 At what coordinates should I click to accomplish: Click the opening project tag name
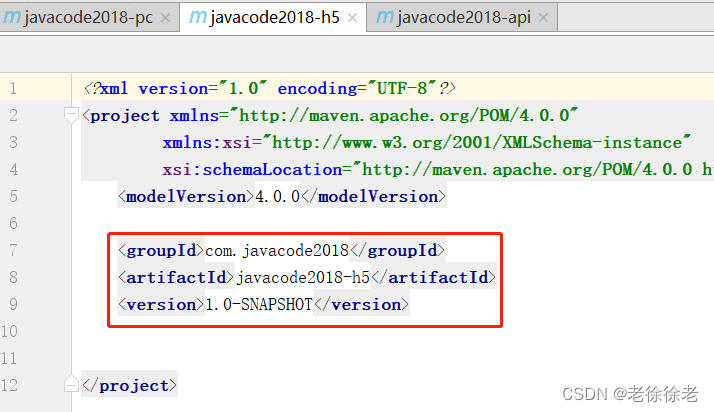tap(125, 116)
